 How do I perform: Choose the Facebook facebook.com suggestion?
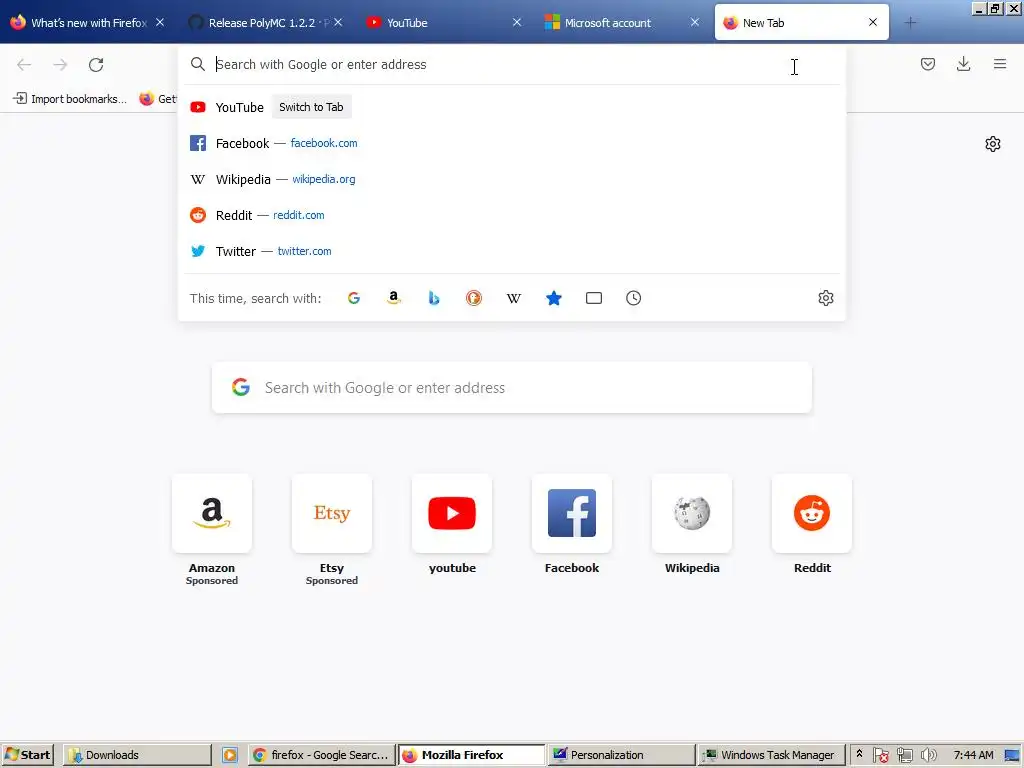(x=511, y=143)
